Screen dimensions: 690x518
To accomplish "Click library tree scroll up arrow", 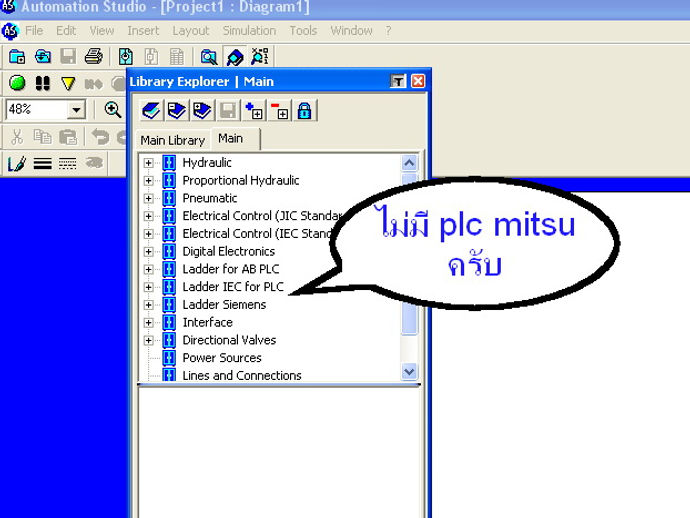I will coord(409,163).
